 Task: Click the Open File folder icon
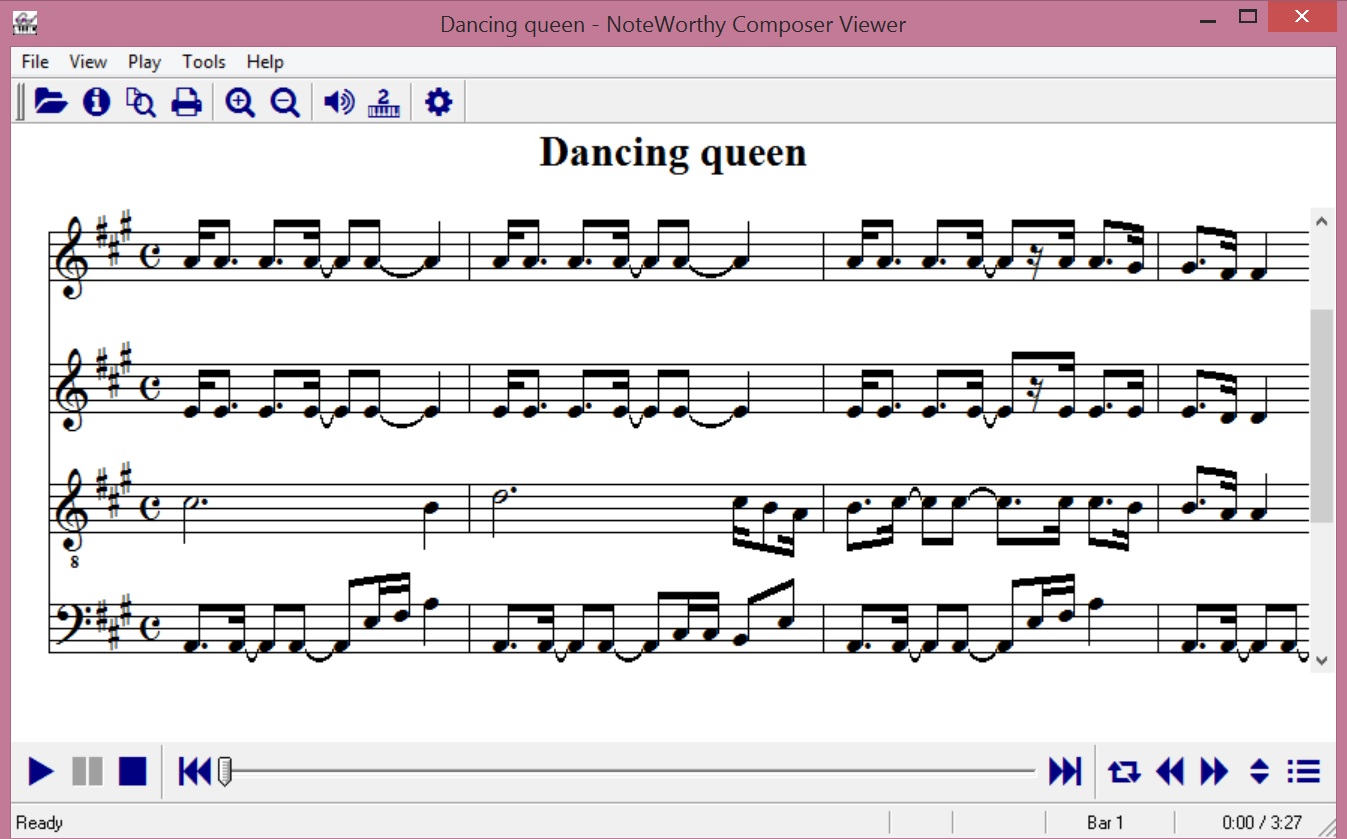(50, 102)
